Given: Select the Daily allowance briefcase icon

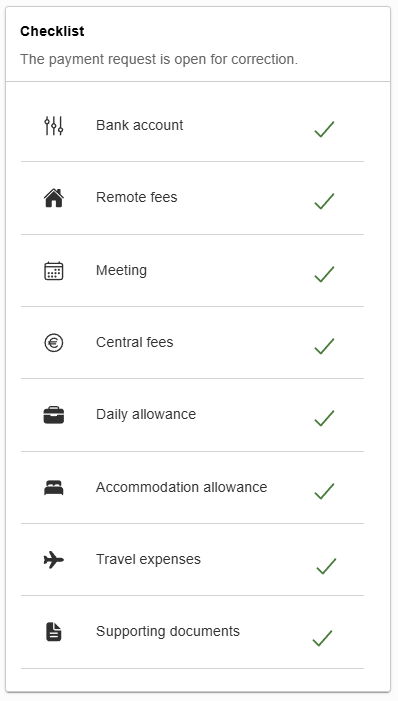Looking at the screenshot, I should coord(54,415).
